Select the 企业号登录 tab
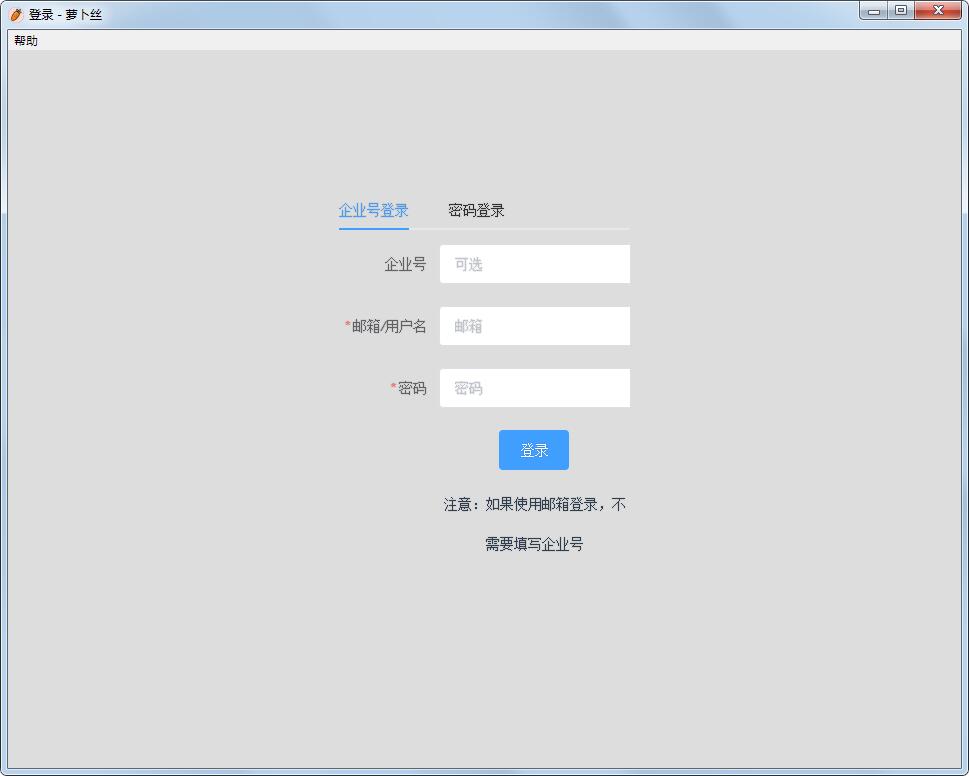The width and height of the screenshot is (969, 776). coord(373,210)
